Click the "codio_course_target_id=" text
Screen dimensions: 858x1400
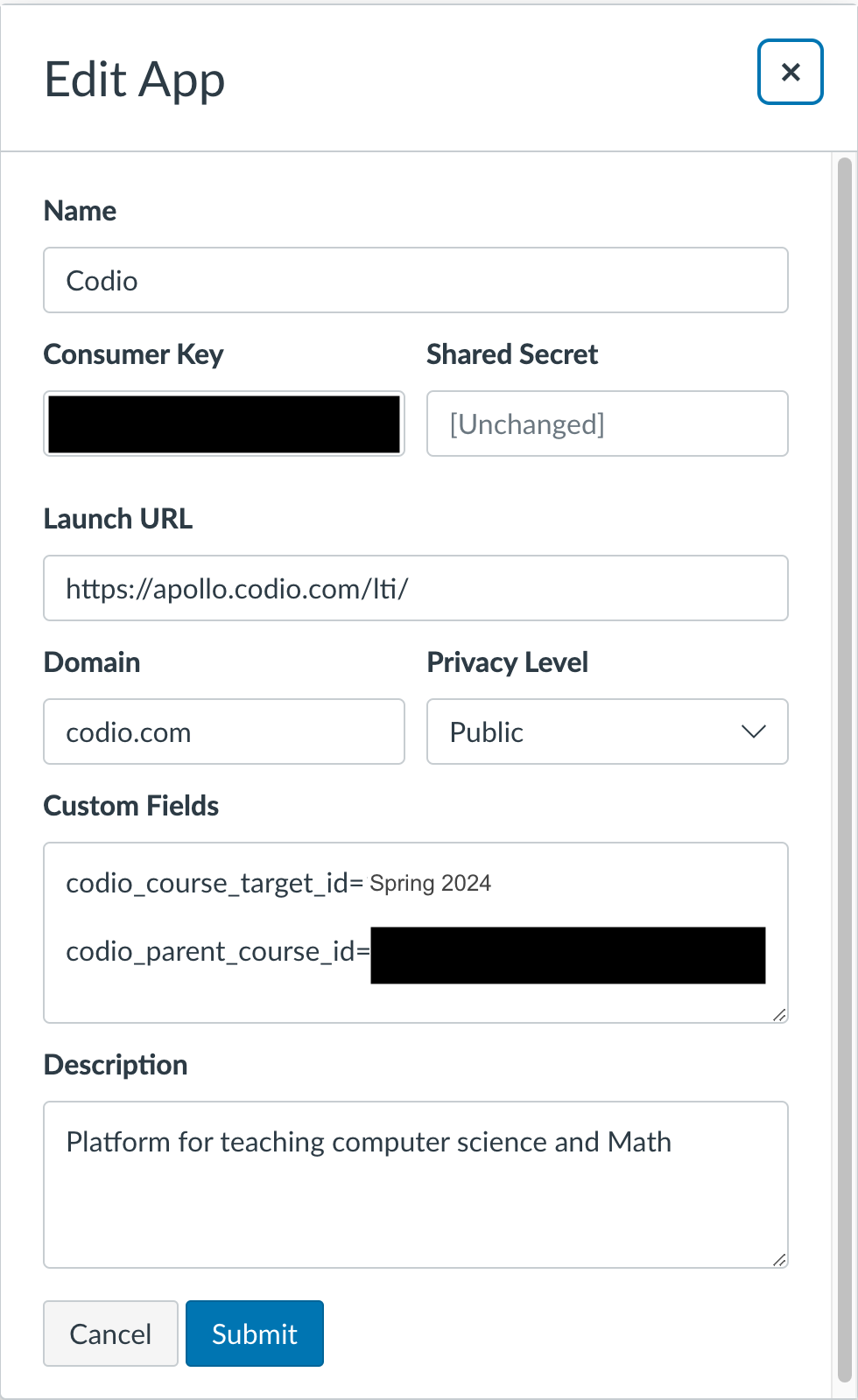click(x=214, y=884)
